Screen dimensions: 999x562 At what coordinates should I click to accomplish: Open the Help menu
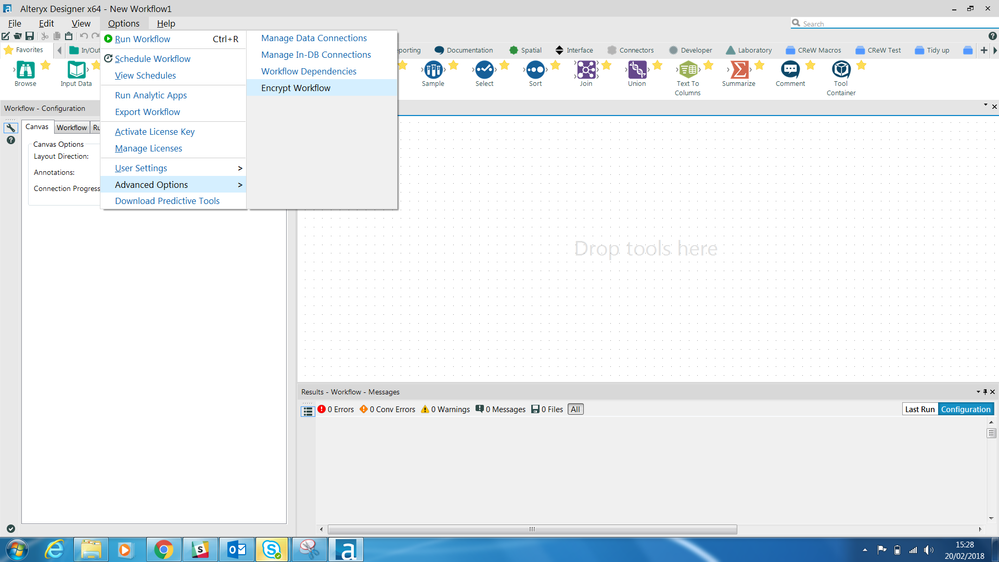[x=166, y=24]
